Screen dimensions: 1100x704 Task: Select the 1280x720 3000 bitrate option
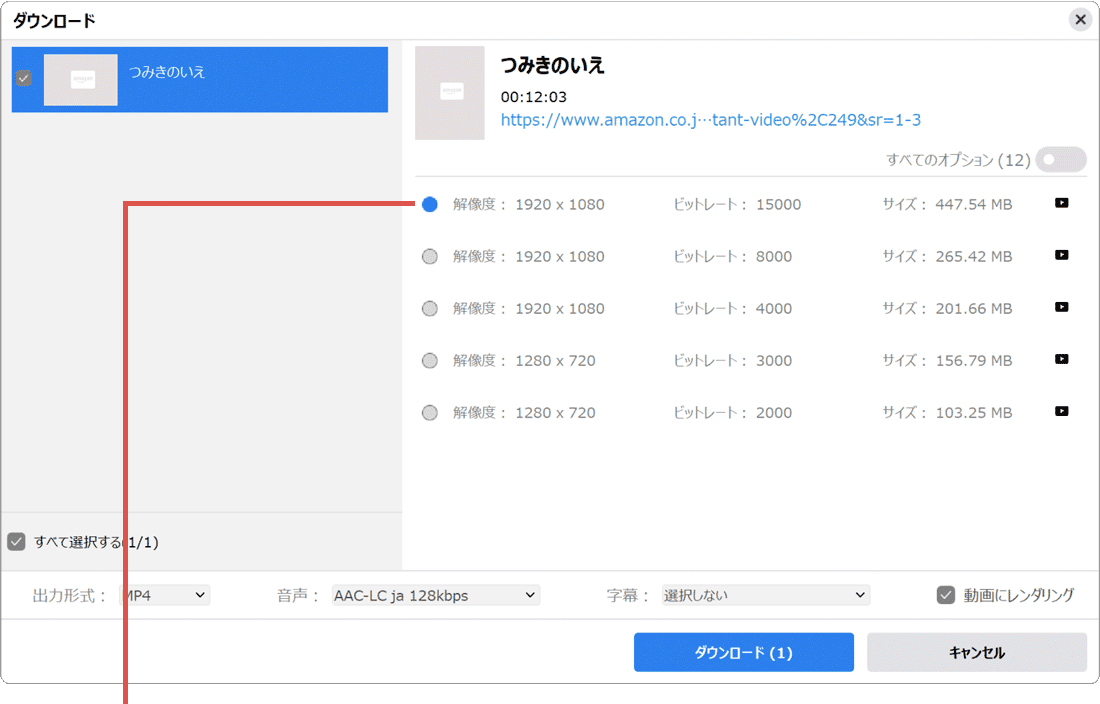pos(429,360)
